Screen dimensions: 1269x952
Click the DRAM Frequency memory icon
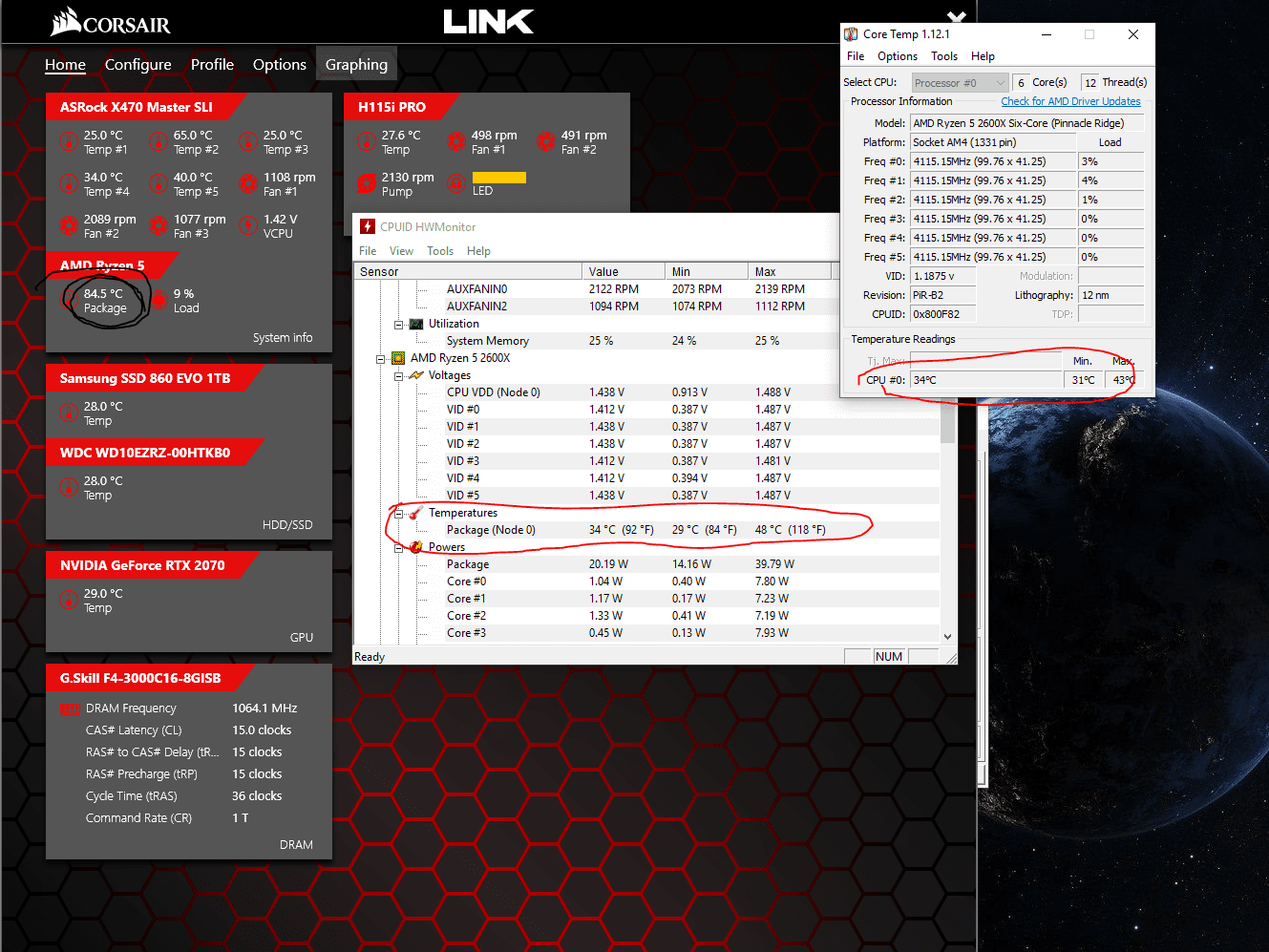click(x=70, y=709)
